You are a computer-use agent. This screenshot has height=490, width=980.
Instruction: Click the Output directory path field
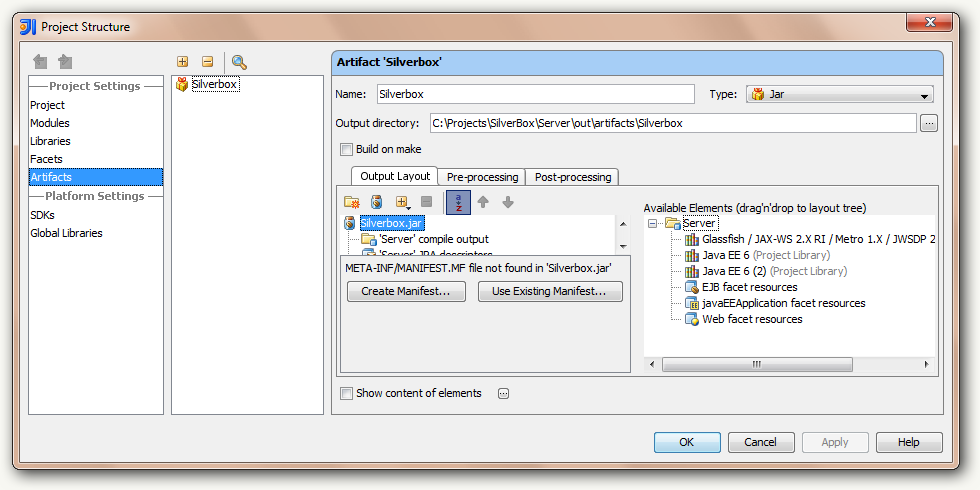[673, 123]
